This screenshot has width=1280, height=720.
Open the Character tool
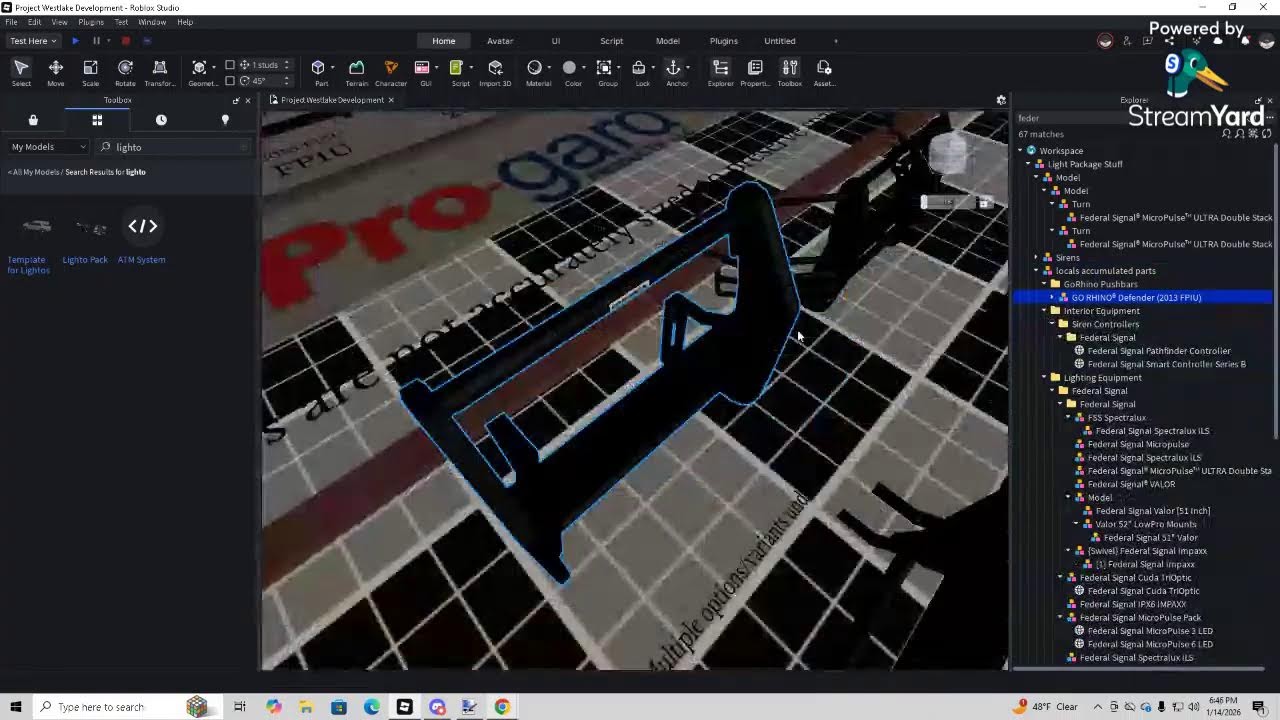pos(391,72)
